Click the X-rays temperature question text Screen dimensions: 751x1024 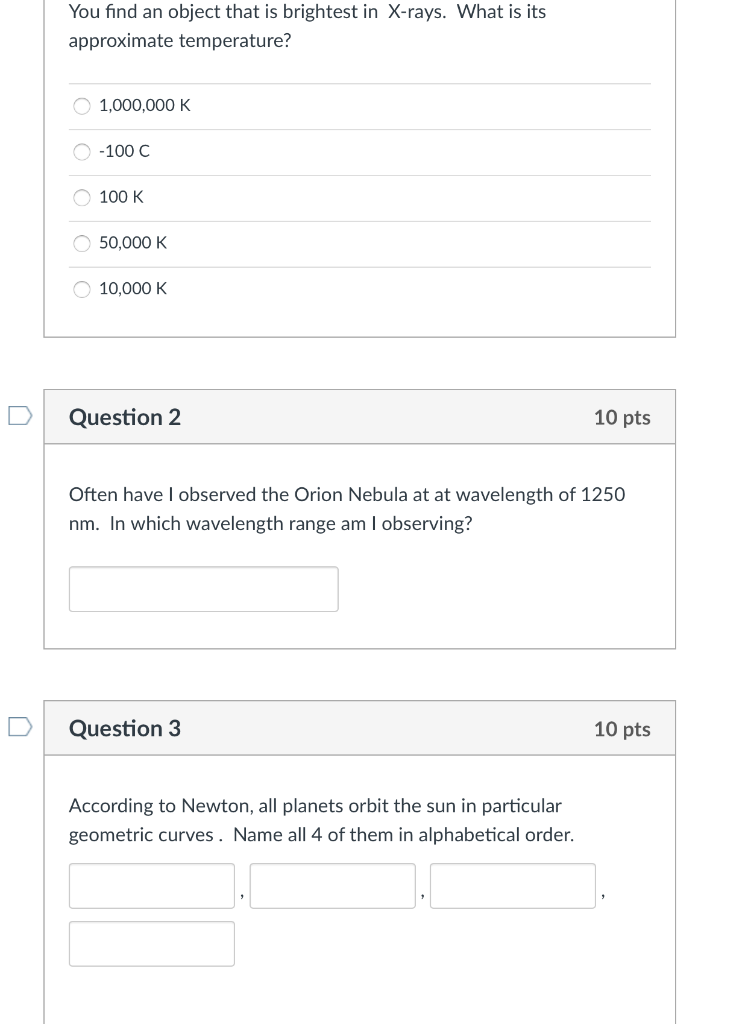[x=307, y=26]
